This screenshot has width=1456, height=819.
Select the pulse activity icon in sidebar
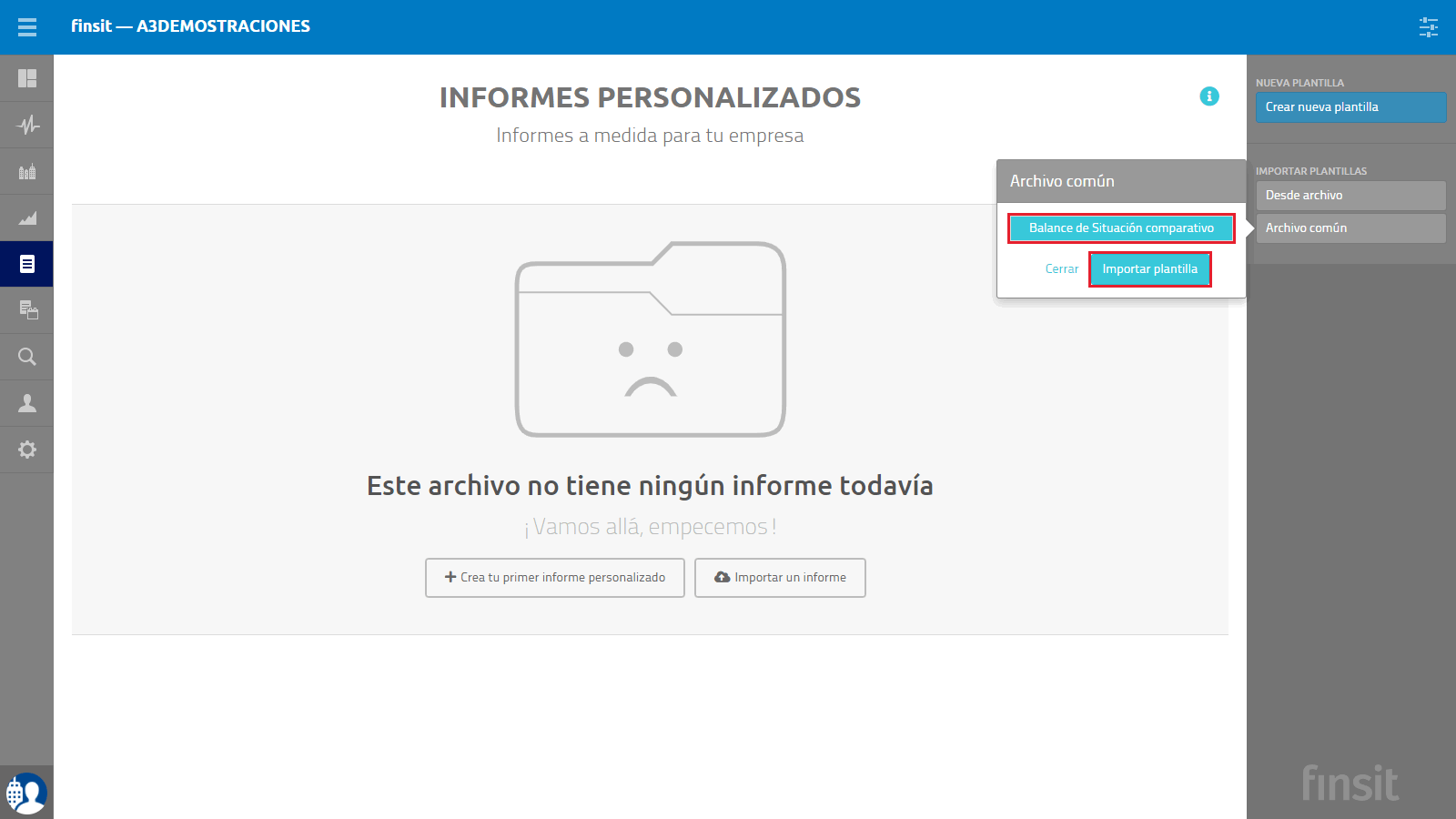point(27,125)
